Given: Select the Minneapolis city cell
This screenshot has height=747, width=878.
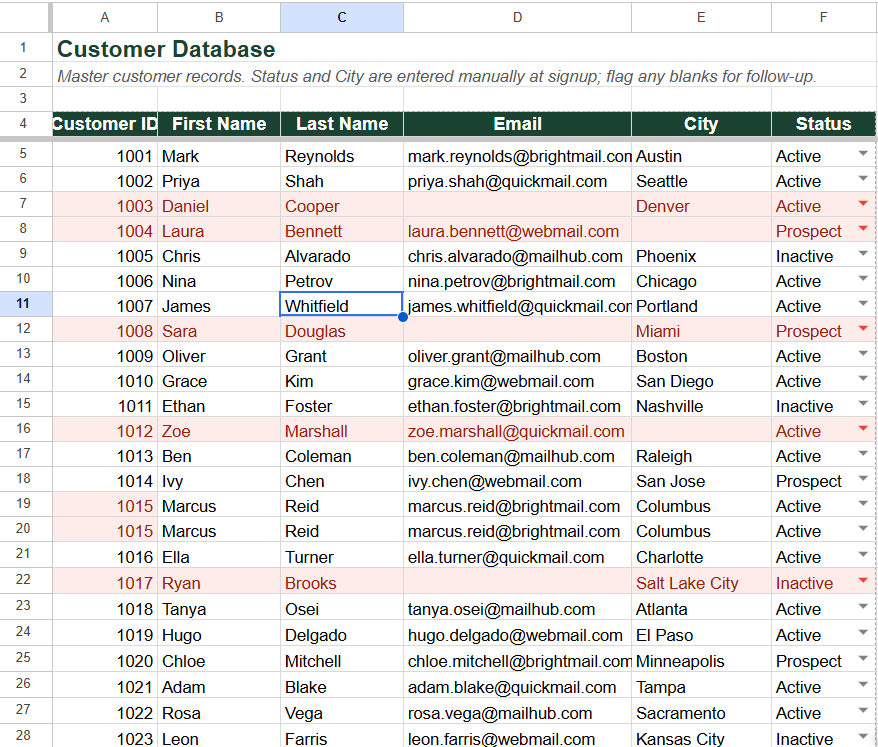Looking at the screenshot, I should (x=701, y=661).
